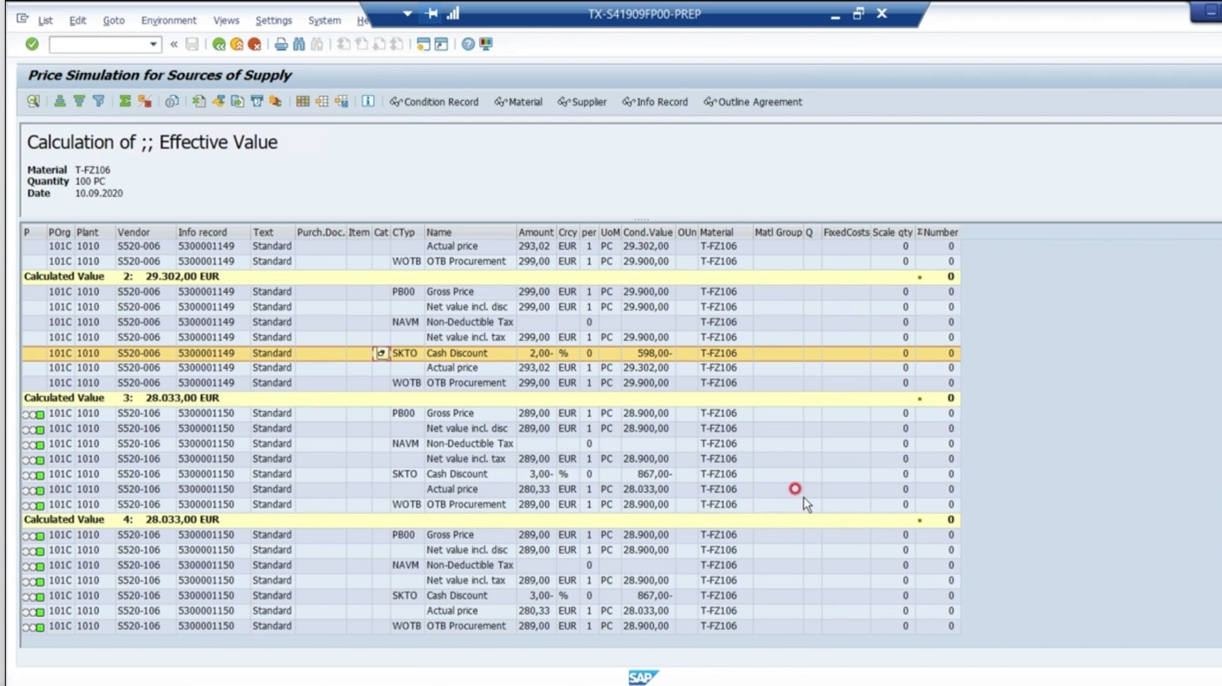
Task: Click the Total sigma icon
Action: click(x=125, y=101)
